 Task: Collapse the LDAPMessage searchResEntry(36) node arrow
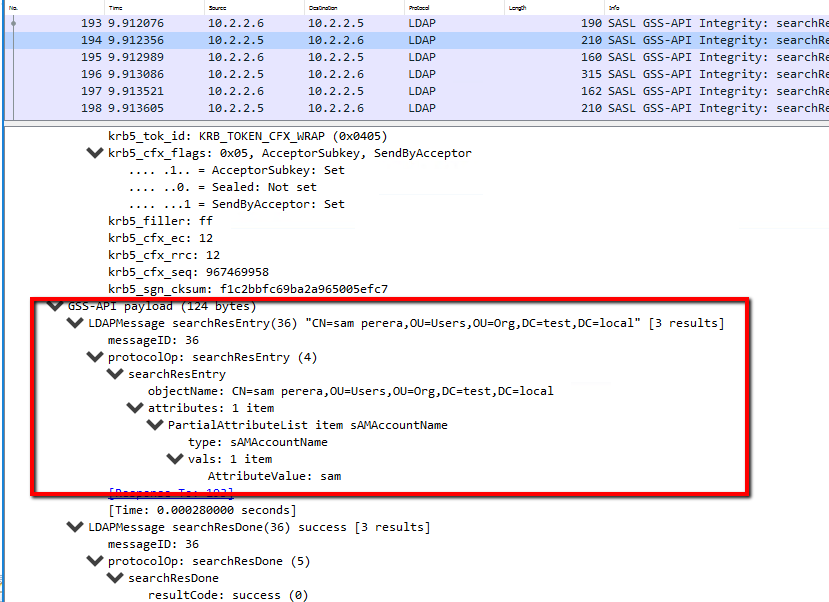click(x=75, y=323)
